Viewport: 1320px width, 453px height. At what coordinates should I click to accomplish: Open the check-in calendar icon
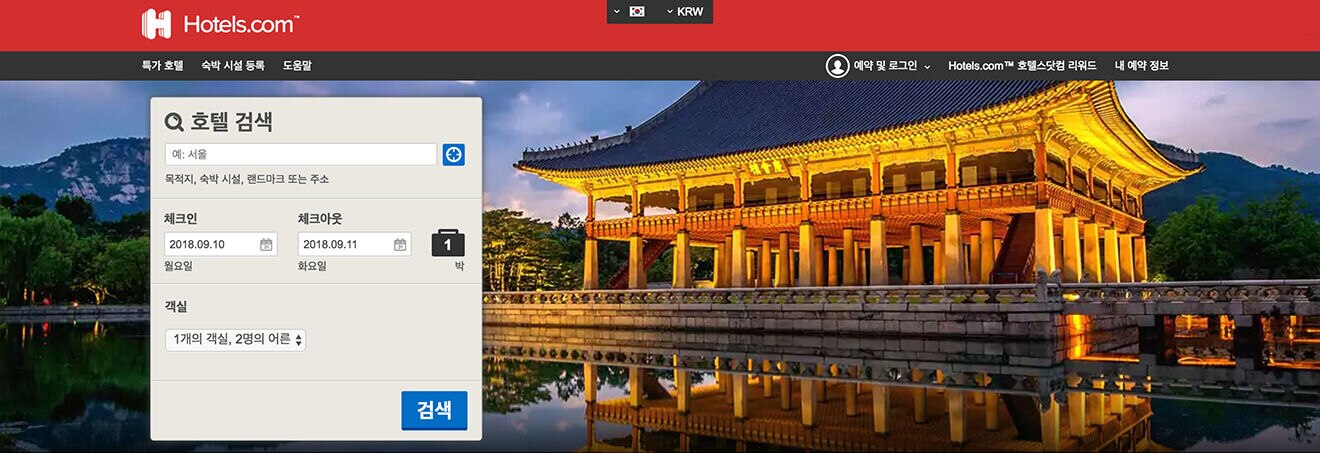click(266, 244)
